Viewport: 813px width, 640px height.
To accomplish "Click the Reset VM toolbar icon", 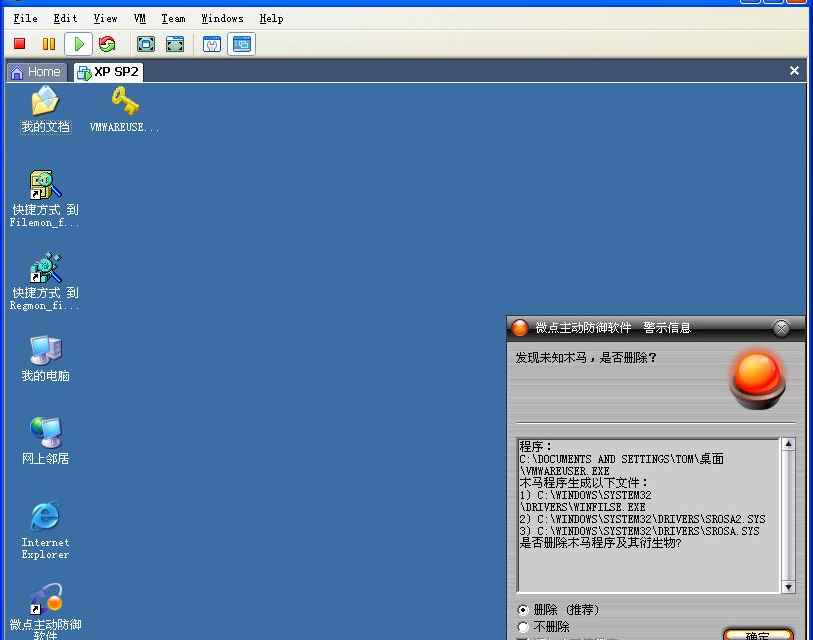I will click(107, 44).
